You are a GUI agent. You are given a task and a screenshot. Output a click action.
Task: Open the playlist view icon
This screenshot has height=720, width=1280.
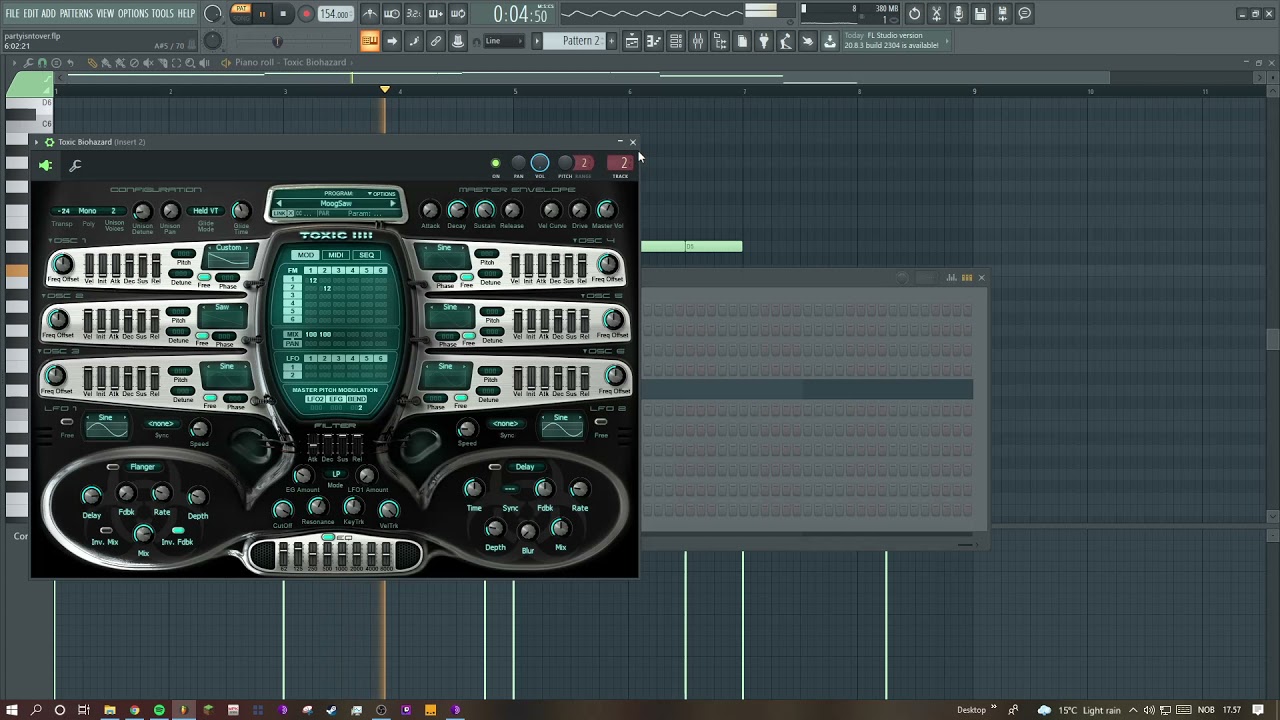click(x=631, y=41)
